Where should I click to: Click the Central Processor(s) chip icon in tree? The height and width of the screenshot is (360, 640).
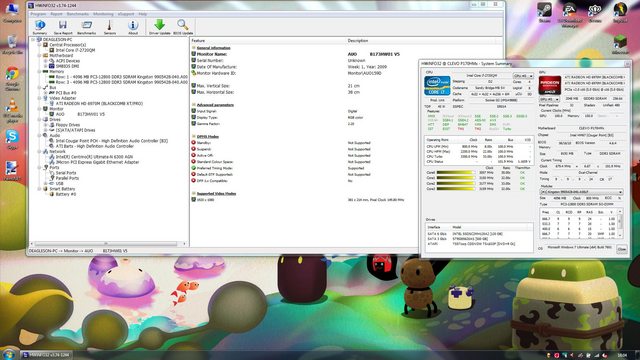45,45
